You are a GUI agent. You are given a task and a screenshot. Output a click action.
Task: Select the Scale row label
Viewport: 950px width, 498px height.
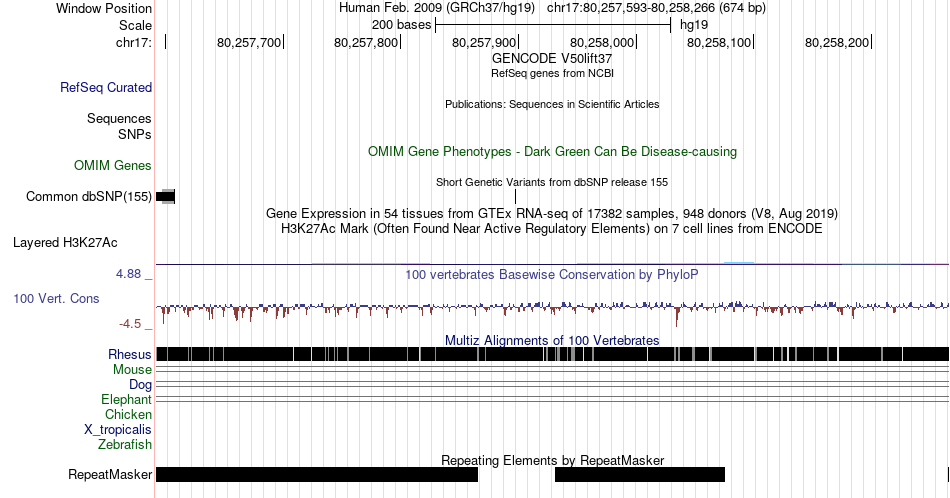[135, 25]
